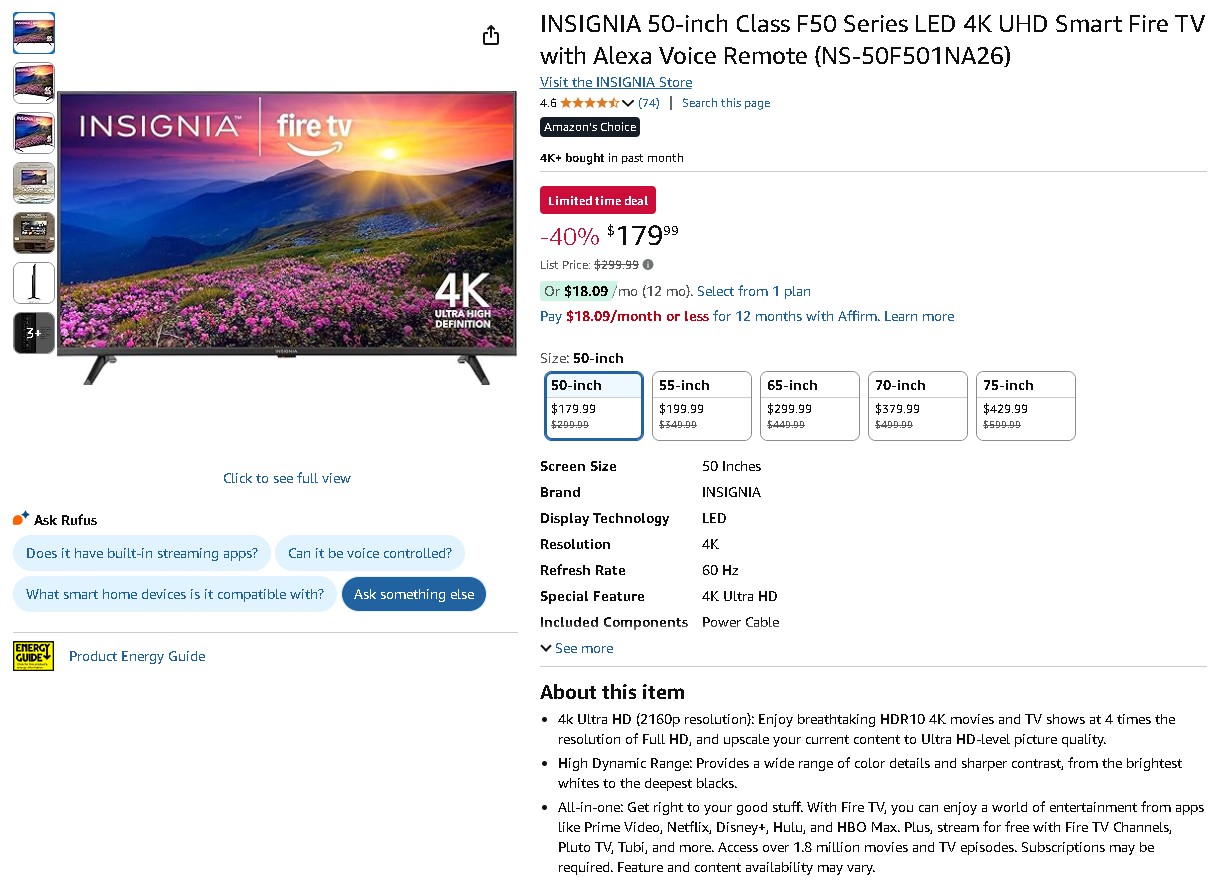
Task: Click the list price info icon
Action: click(648, 265)
